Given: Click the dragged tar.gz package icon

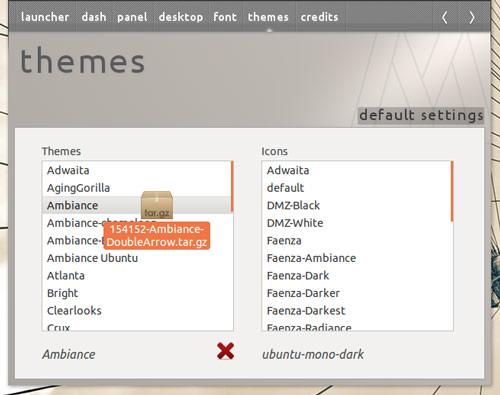Looking at the screenshot, I should click(x=157, y=205).
